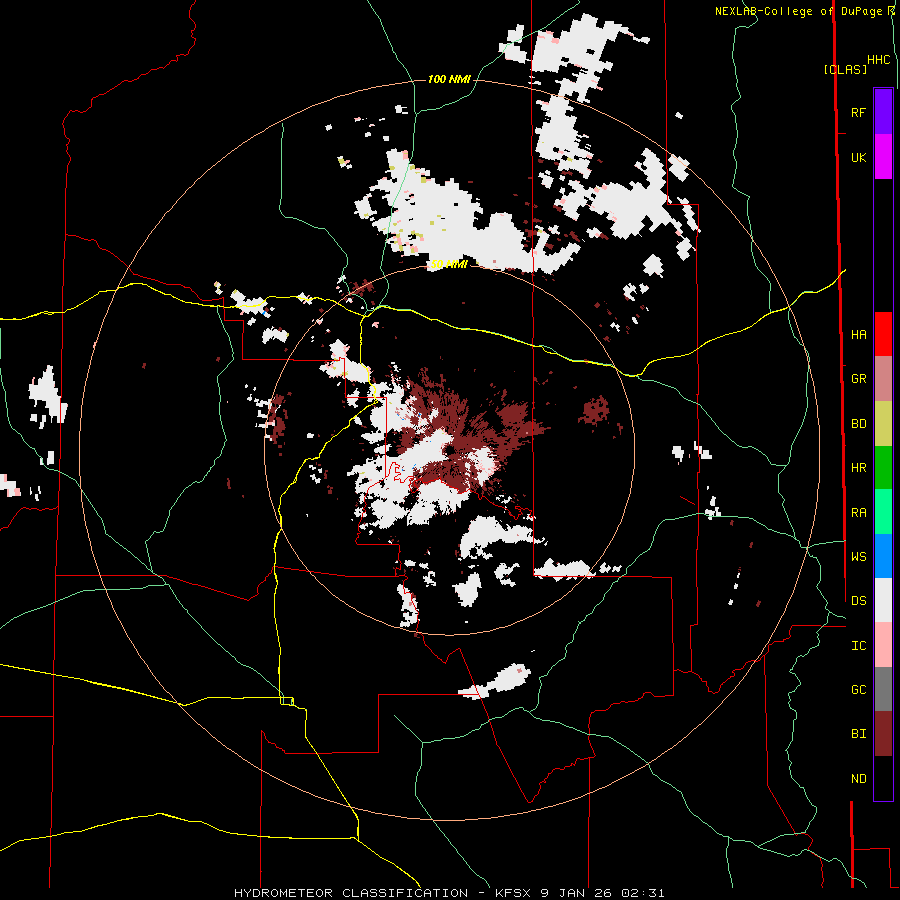Viewport: 900px width, 900px height.
Task: Click the ND legend label
Action: coord(858,779)
